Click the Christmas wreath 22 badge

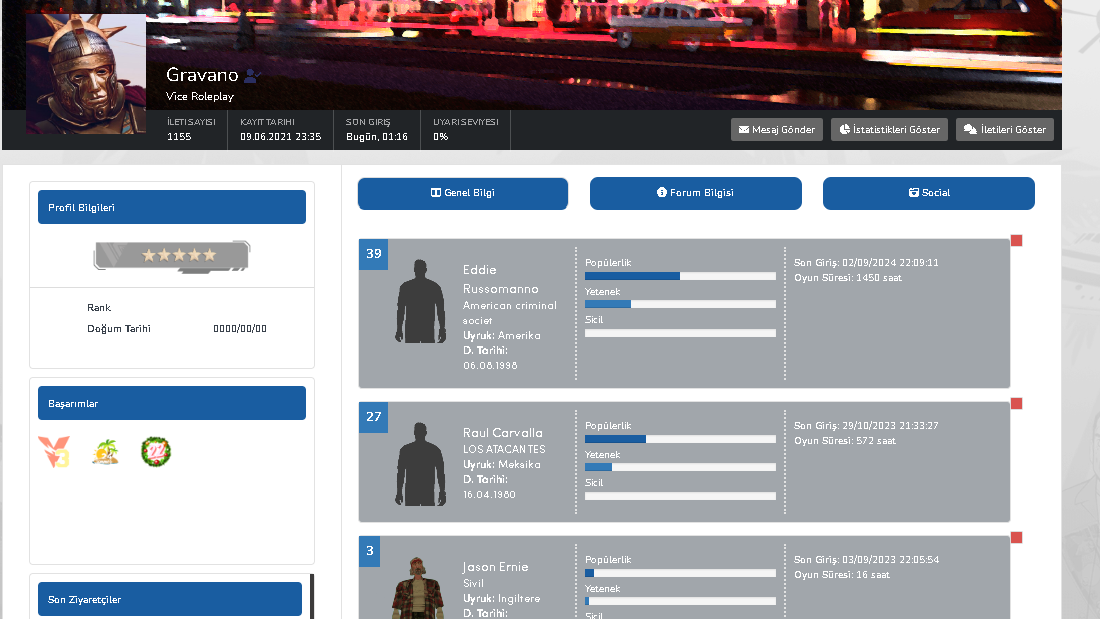(x=156, y=451)
